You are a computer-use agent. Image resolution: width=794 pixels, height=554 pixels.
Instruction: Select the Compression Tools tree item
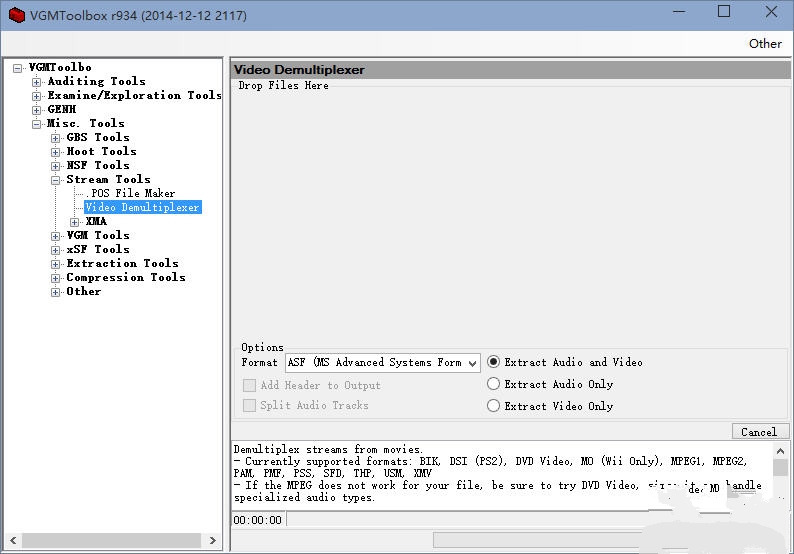(x=125, y=278)
